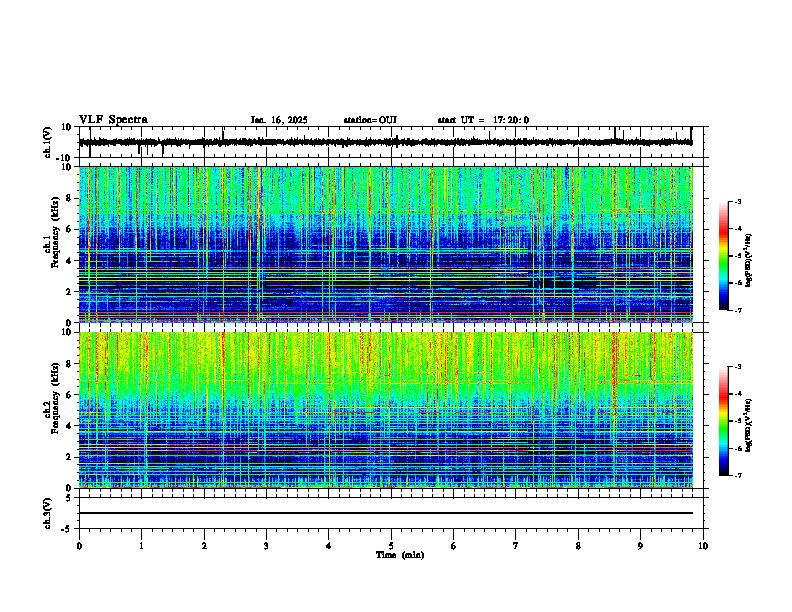The width and height of the screenshot is (792, 612).
Task: Click the "1" tick on the Time axis
Action: point(141,546)
